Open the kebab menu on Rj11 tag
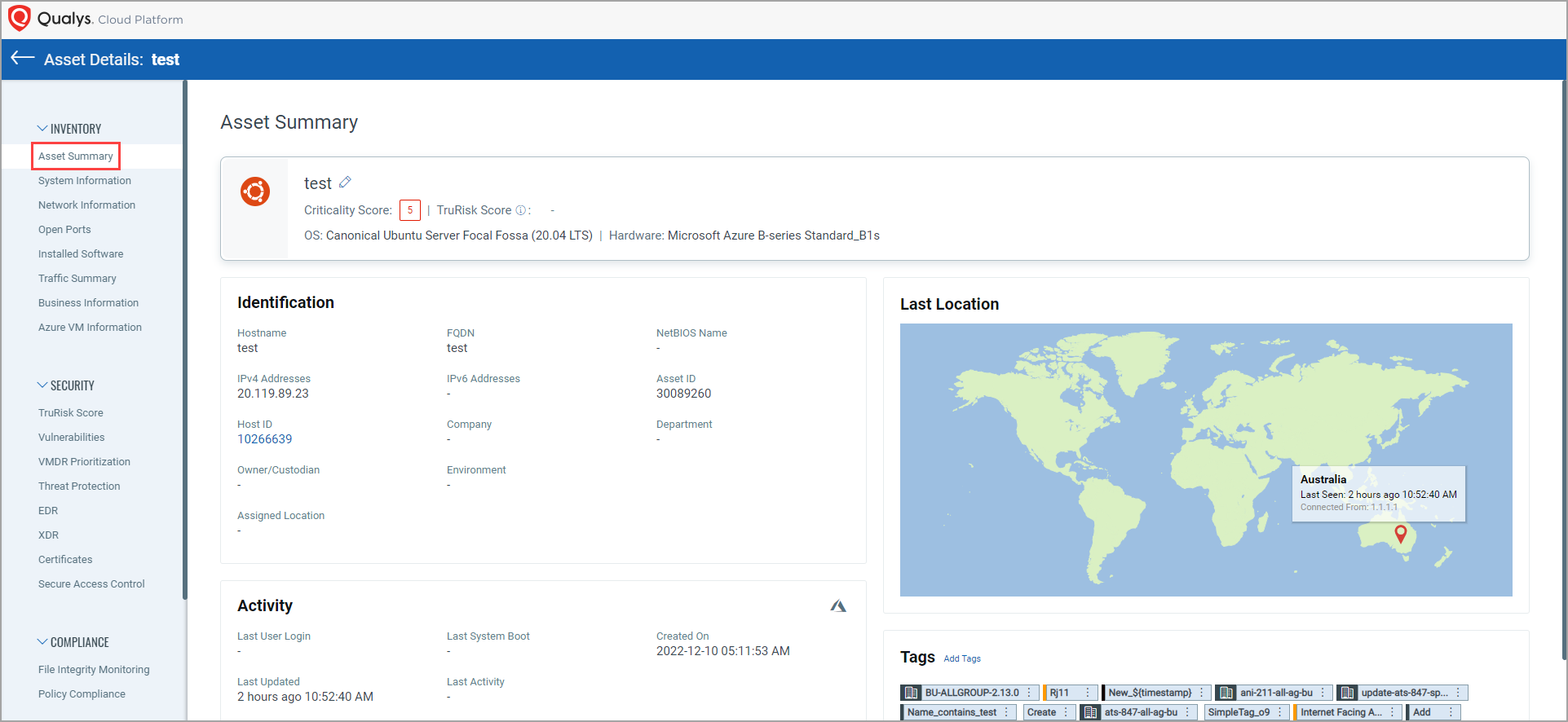Image resolution: width=1568 pixels, height=722 pixels. (x=1088, y=693)
